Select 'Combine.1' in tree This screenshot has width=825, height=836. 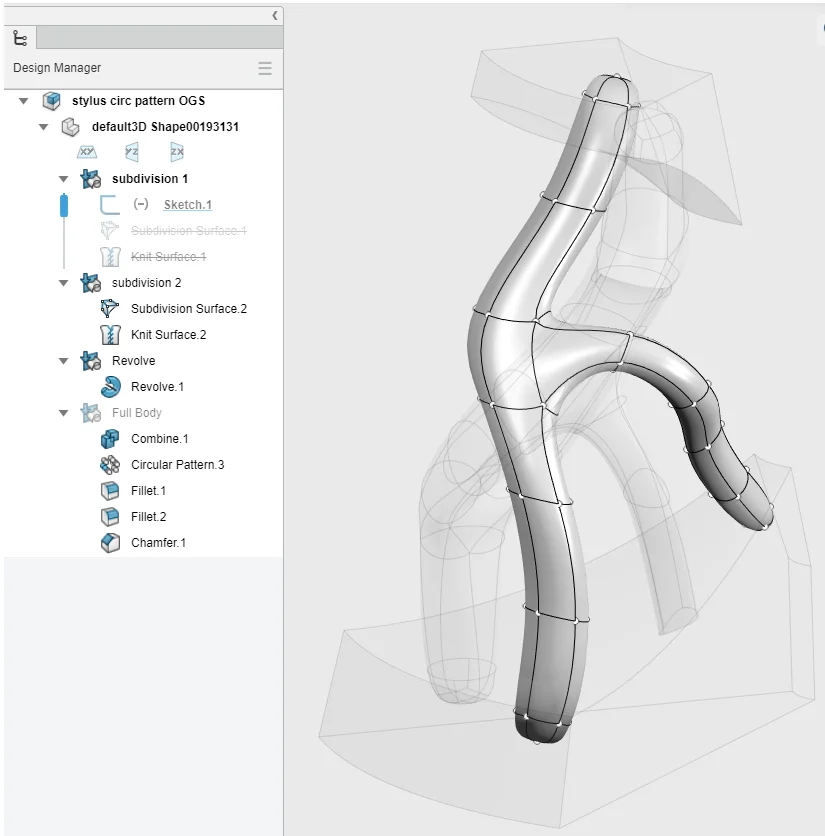pyautogui.click(x=159, y=439)
